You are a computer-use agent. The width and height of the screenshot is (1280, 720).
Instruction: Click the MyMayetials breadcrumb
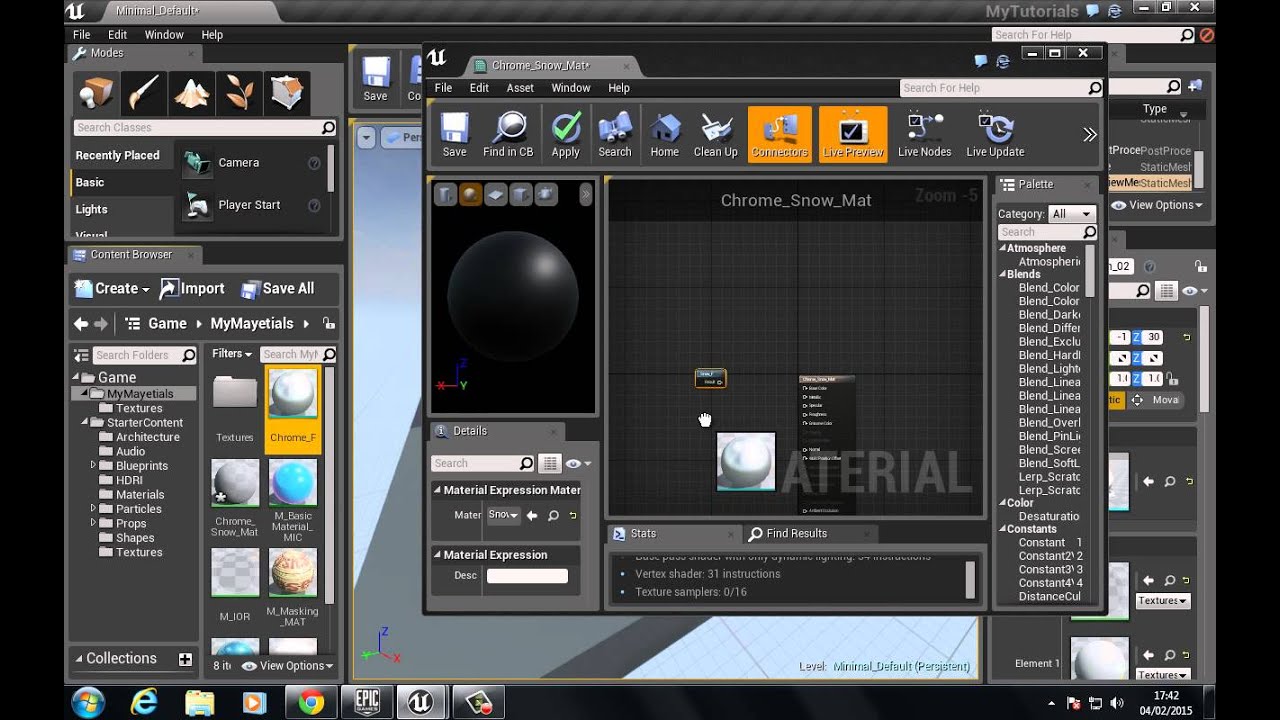click(x=251, y=324)
